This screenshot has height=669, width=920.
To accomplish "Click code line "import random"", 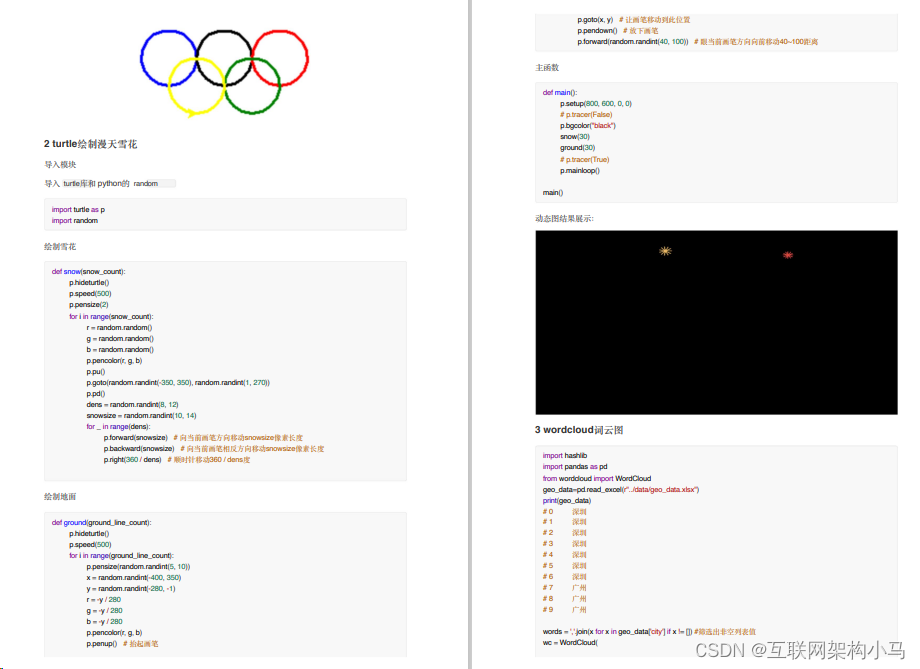I will click(75, 221).
